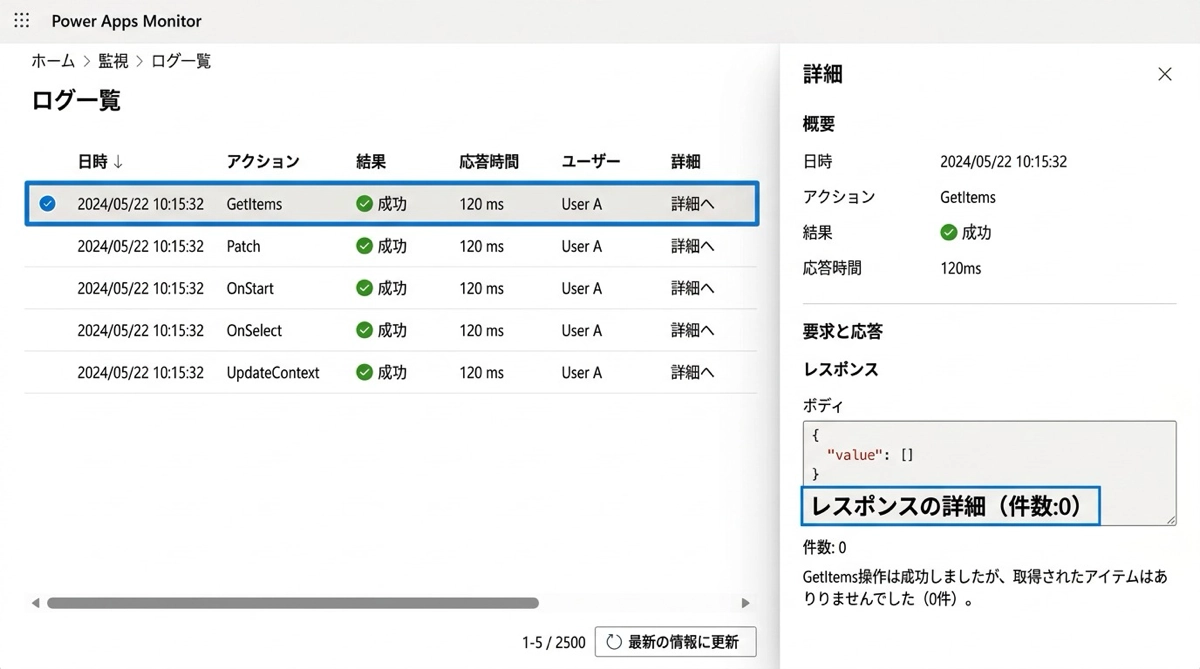Image resolution: width=1200 pixels, height=669 pixels.
Task: Click the sort arrow beside 日時 header
Action: pos(118,162)
